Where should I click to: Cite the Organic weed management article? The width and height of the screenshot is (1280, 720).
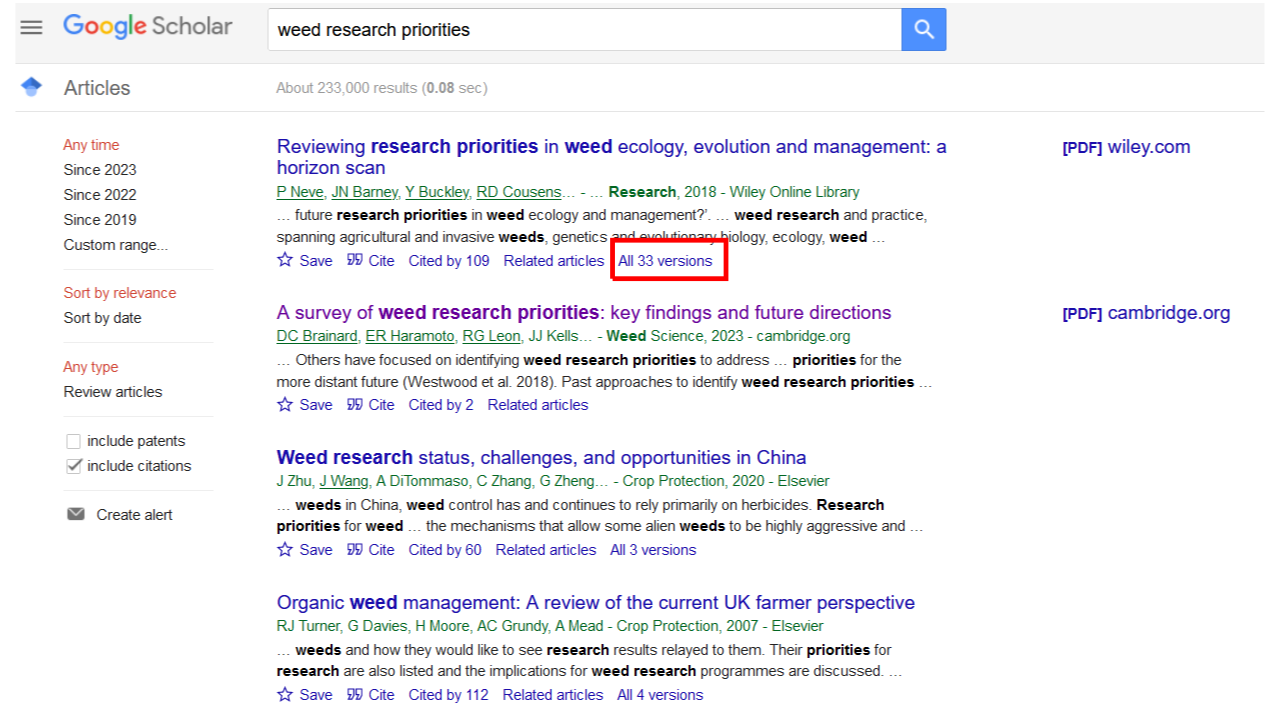click(x=371, y=695)
